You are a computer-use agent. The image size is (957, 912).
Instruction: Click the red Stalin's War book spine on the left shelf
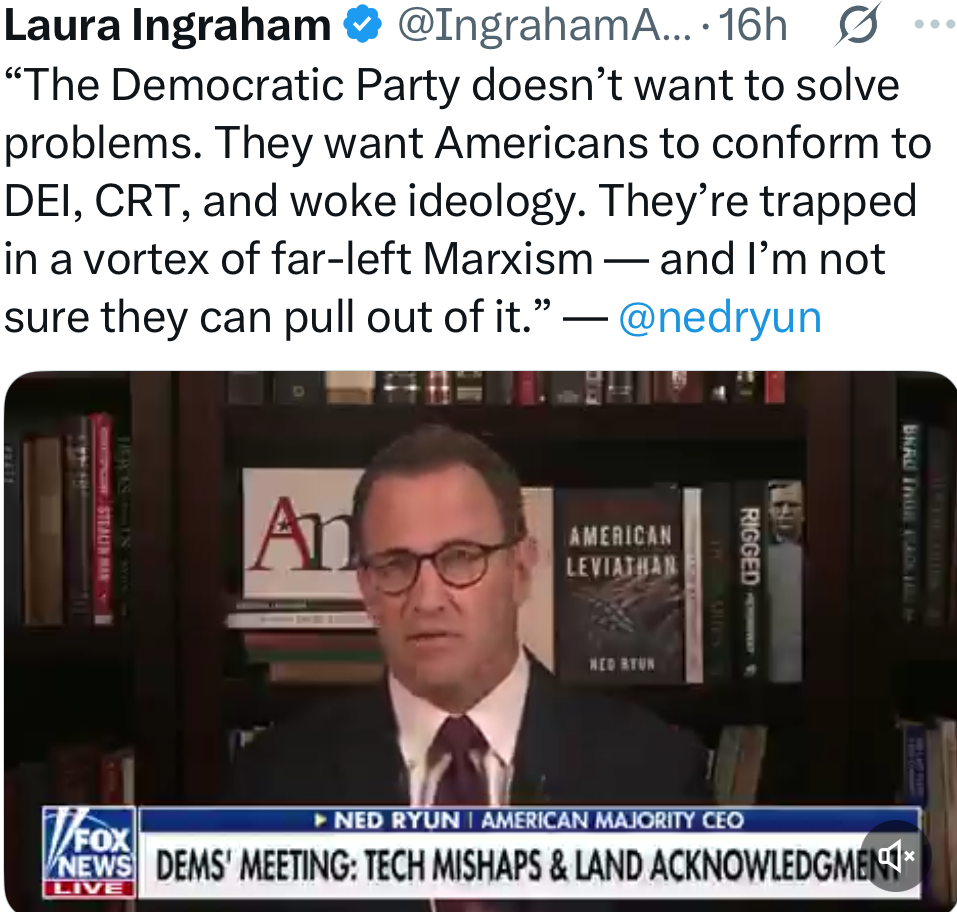pyautogui.click(x=103, y=519)
